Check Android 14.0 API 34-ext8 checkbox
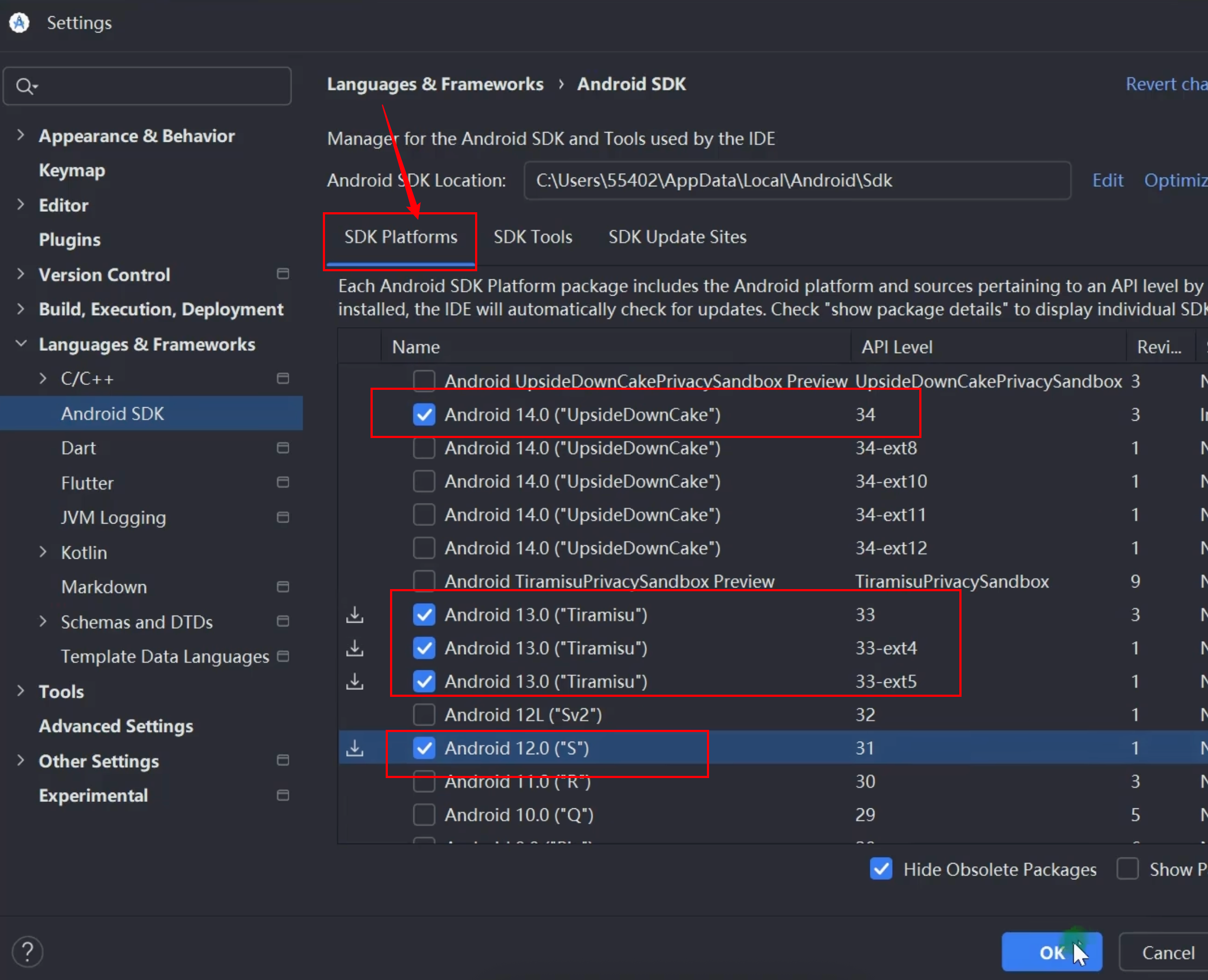The image size is (1208, 980). [x=424, y=448]
